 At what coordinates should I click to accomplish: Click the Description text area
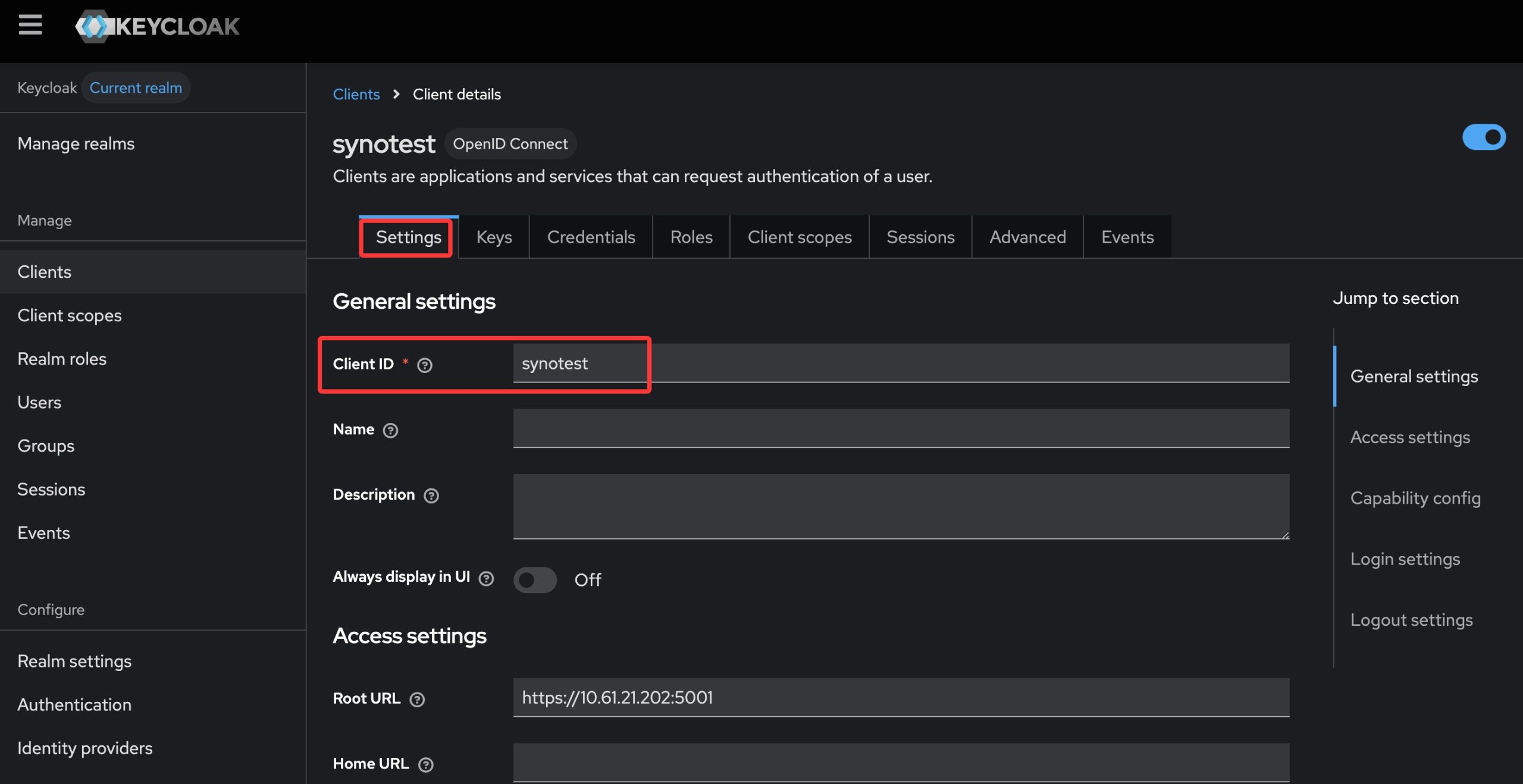pyautogui.click(x=901, y=507)
